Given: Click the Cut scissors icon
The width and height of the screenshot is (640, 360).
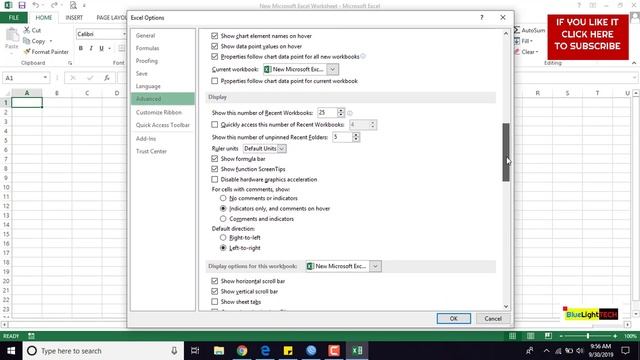Looking at the screenshot, I should click(27, 30).
